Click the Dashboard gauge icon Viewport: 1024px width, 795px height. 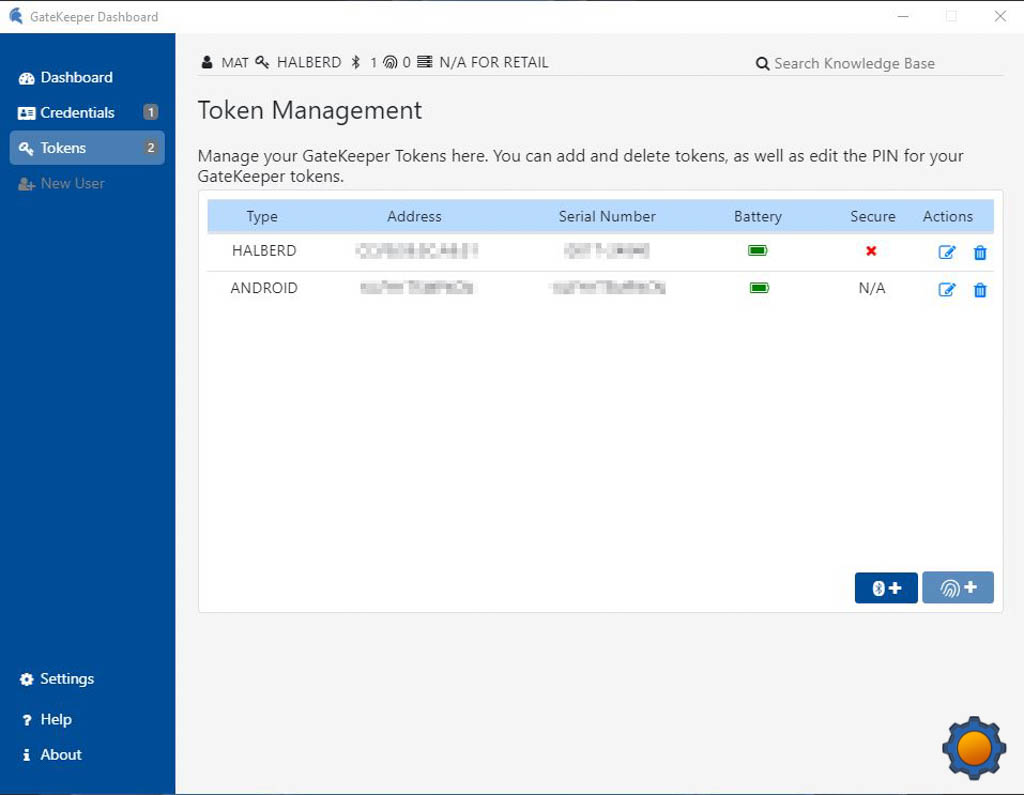[26, 78]
